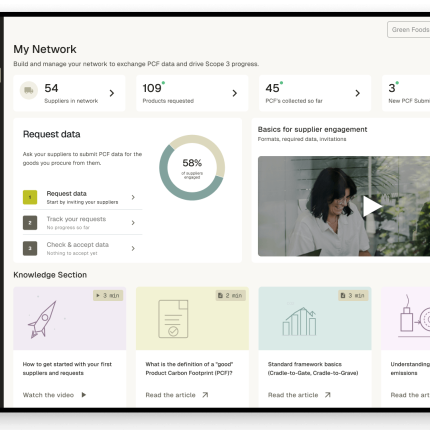Click the 58% suppliers engaged donut chart
Screen dimensions: 430x430
192,168
